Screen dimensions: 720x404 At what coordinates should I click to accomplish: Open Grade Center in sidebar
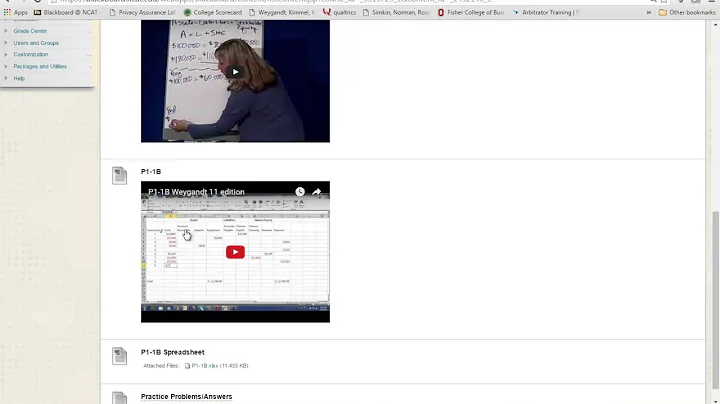(x=30, y=31)
